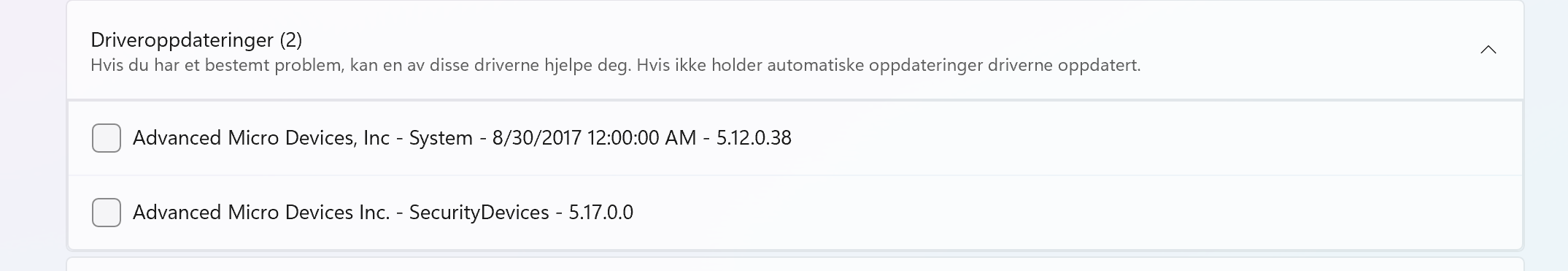The image size is (1568, 271).
Task: Click the 5.12.0.38 version number
Action: click(x=754, y=138)
